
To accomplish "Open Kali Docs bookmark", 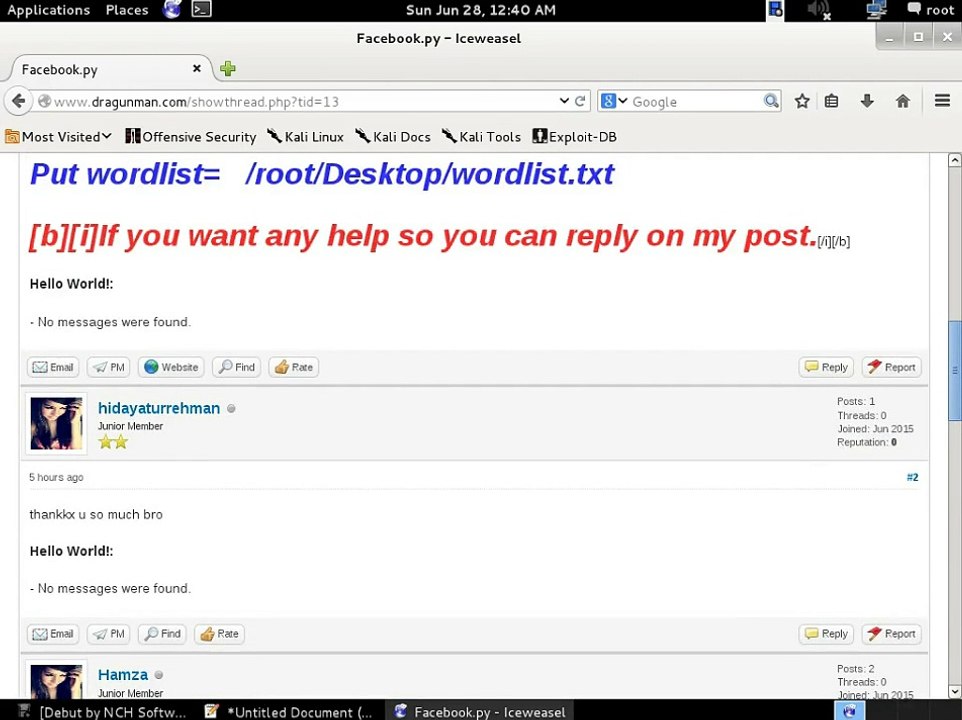I will tap(393, 137).
